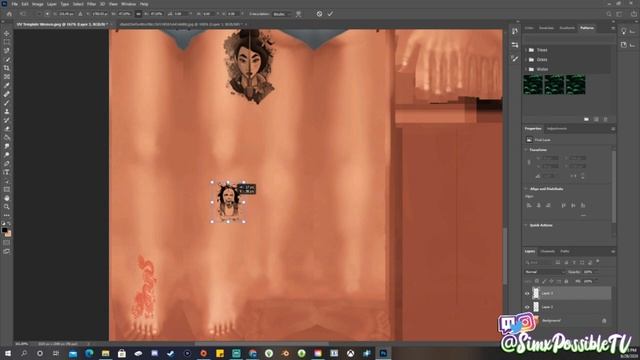Open the Layers panel menu
The width and height of the screenshot is (640, 360).
tap(613, 251)
